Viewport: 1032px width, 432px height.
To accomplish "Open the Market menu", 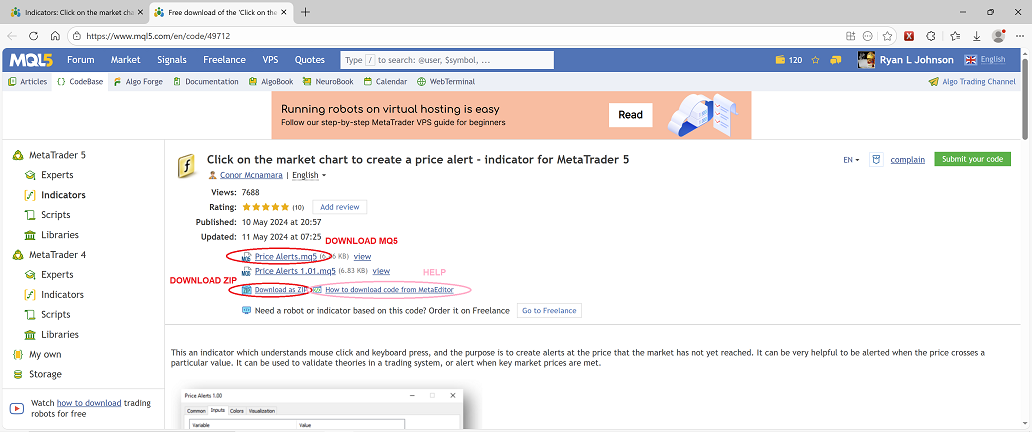I will click(126, 60).
